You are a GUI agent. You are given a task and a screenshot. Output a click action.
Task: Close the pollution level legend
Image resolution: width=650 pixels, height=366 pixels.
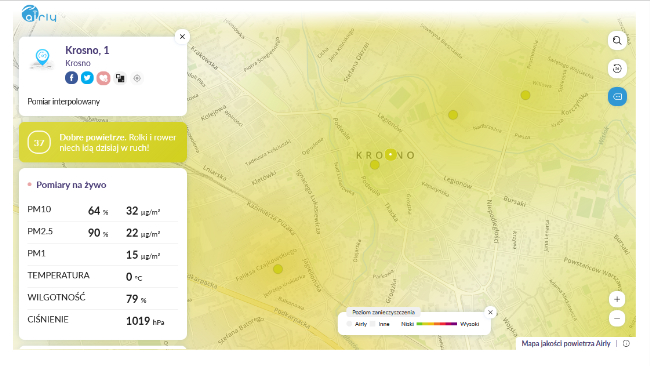tap(490, 312)
